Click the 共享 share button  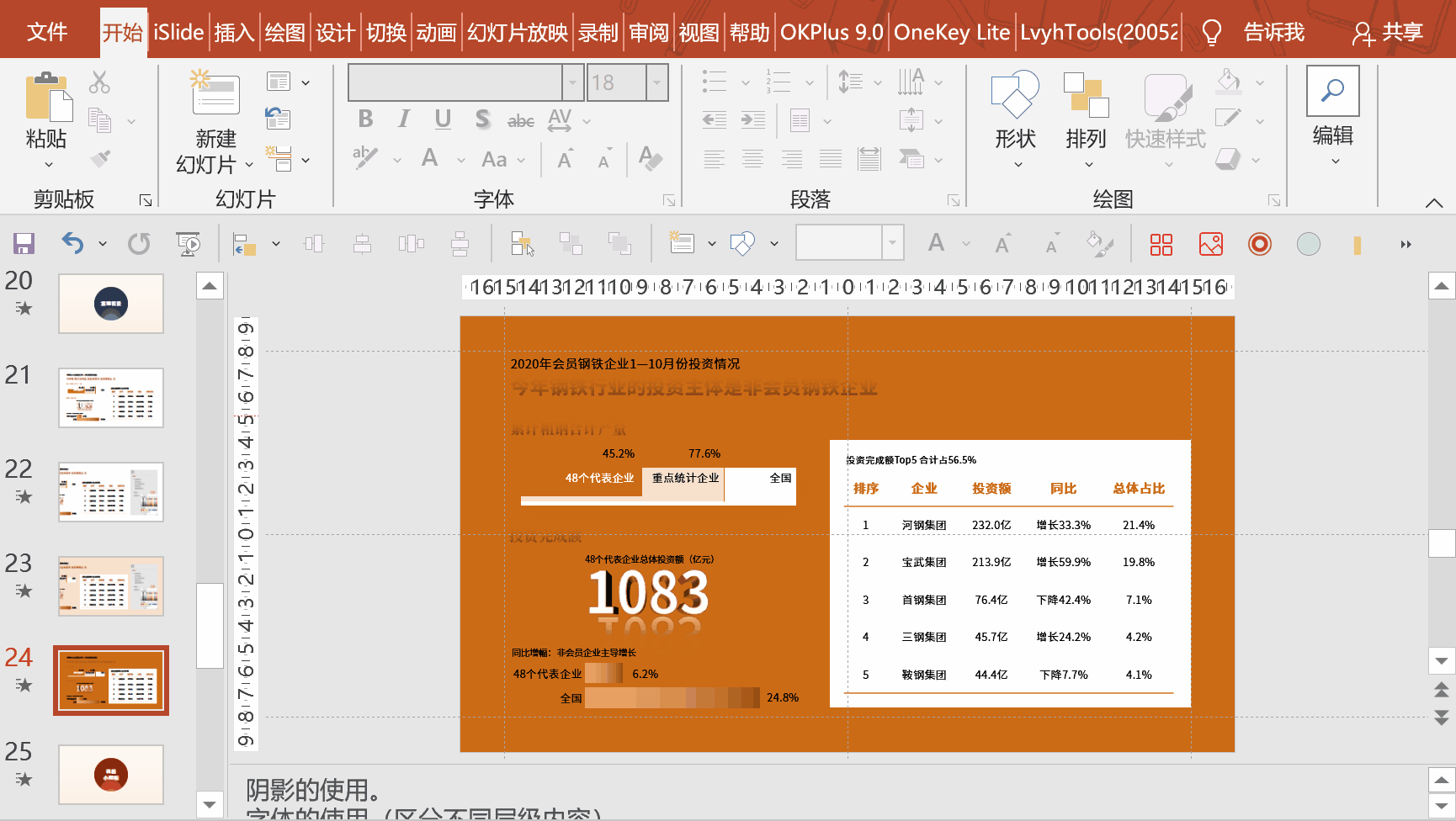coord(1387,33)
